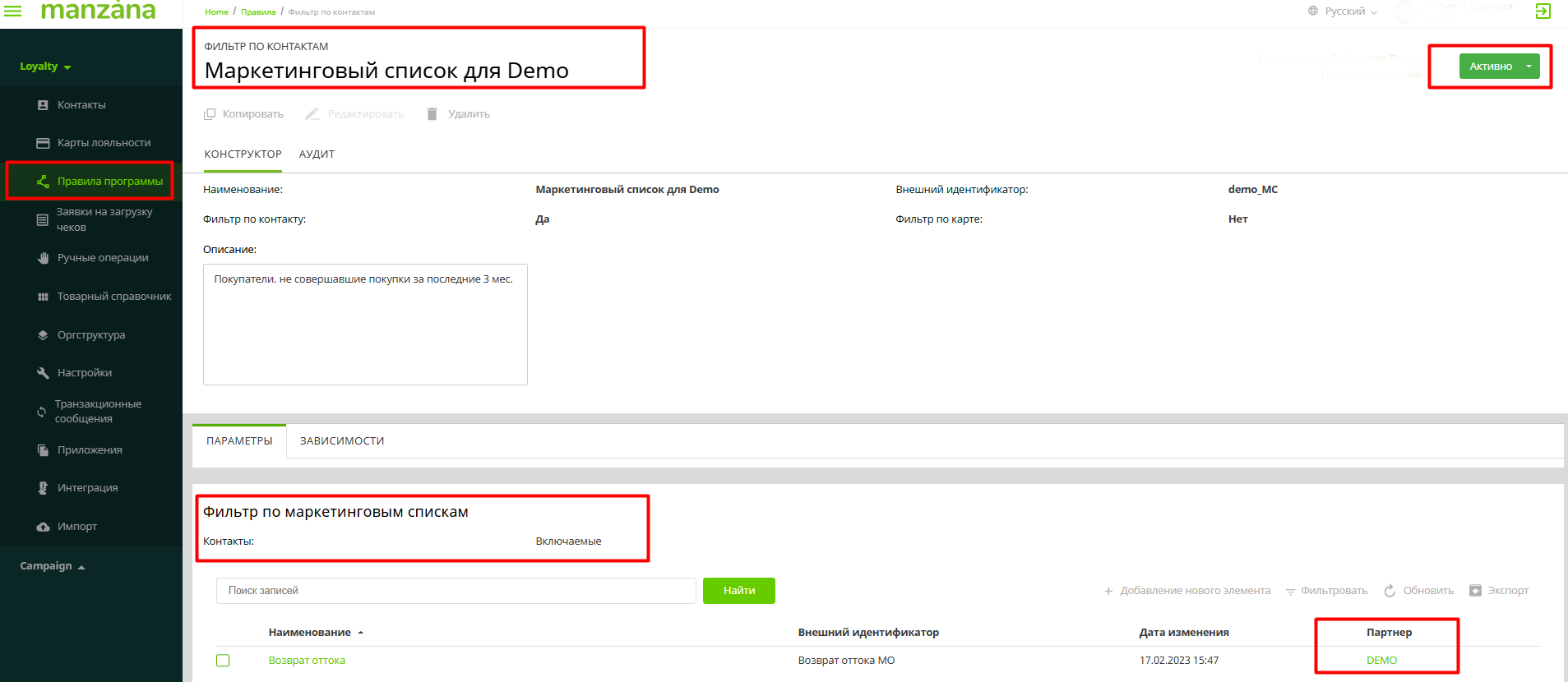
Task: Collapse the Loyalty sidebar section
Action: pyautogui.click(x=45, y=67)
